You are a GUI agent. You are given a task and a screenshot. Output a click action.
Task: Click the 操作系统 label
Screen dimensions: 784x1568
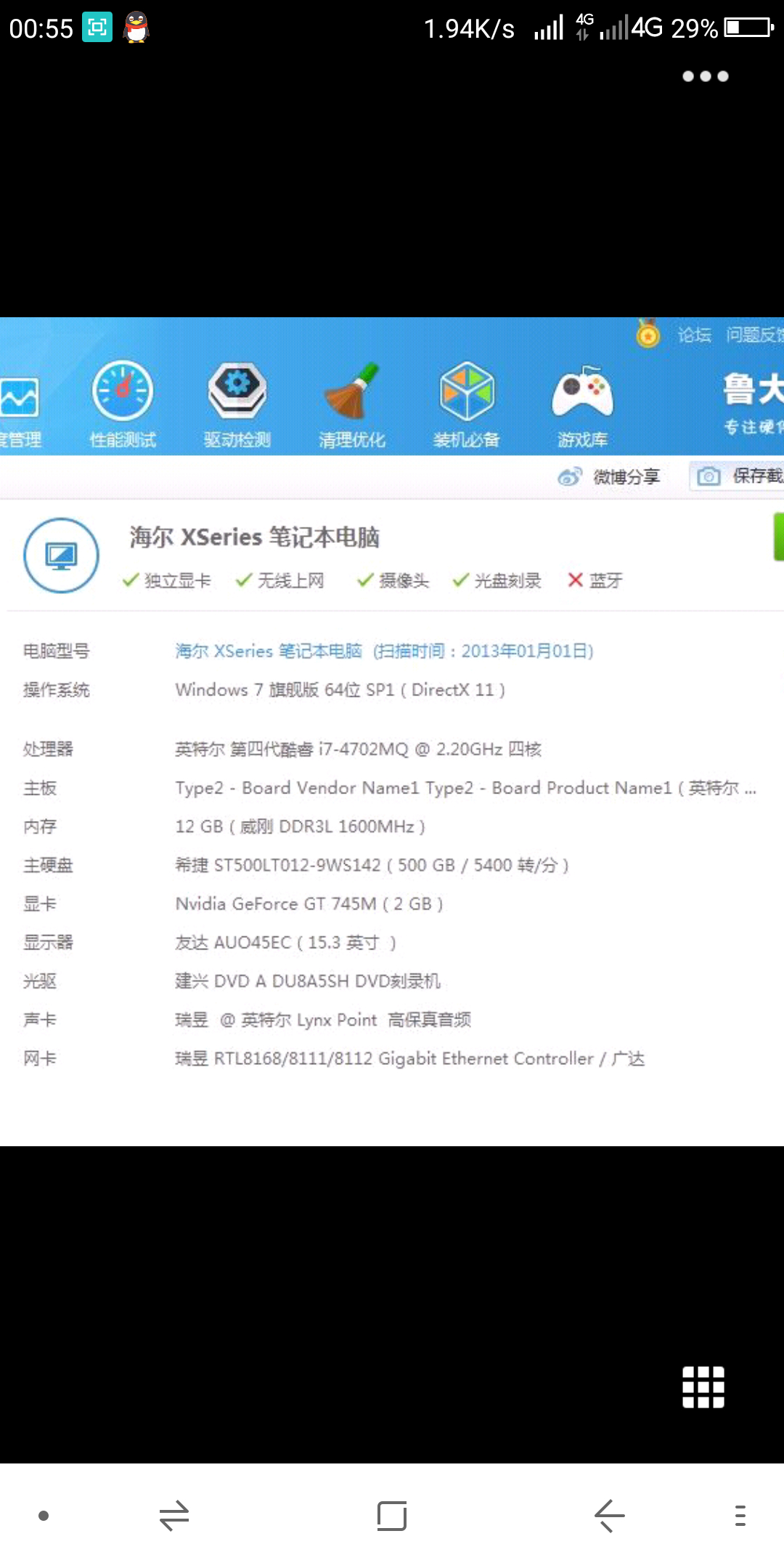pos(56,690)
